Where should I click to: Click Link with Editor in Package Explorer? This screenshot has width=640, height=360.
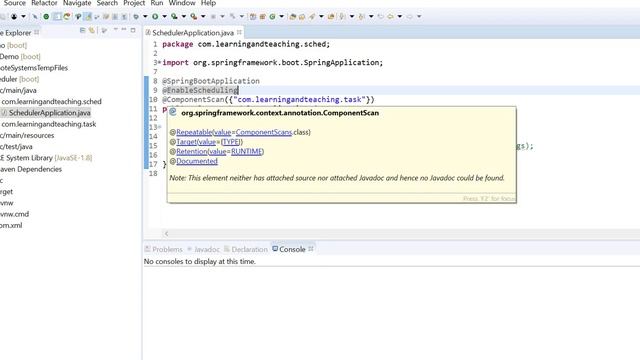pyautogui.click(x=91, y=30)
